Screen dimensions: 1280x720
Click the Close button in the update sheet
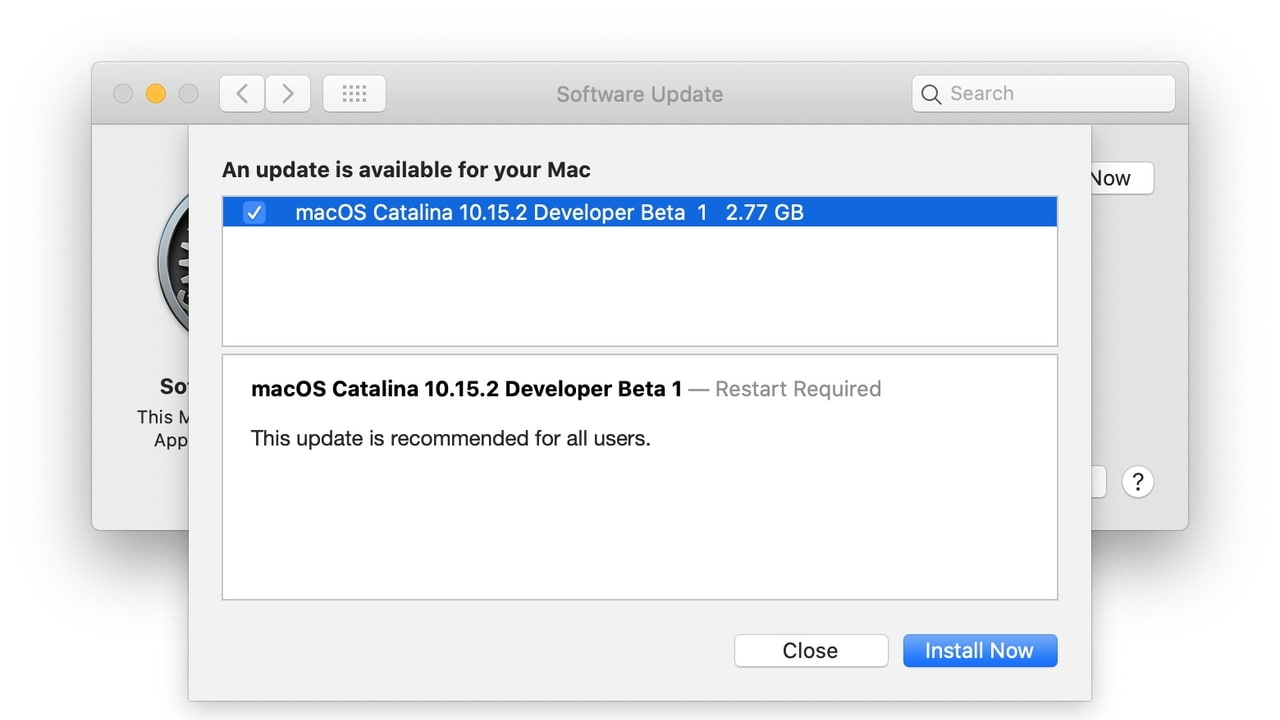coord(810,650)
